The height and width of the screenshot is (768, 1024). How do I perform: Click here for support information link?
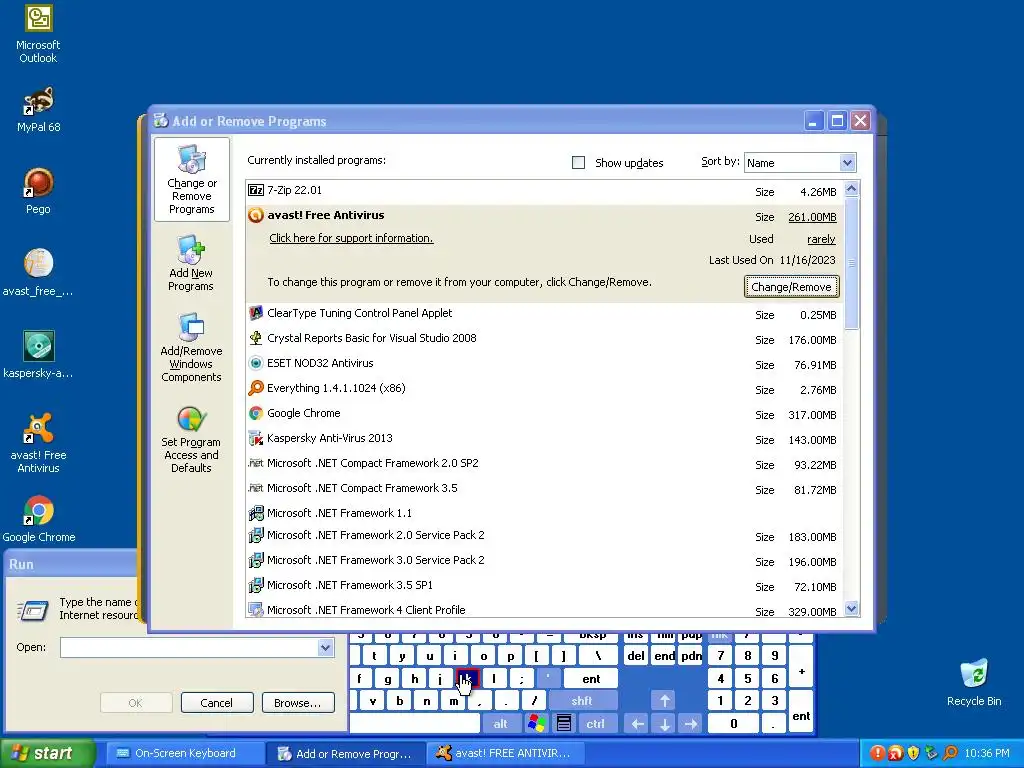[351, 238]
